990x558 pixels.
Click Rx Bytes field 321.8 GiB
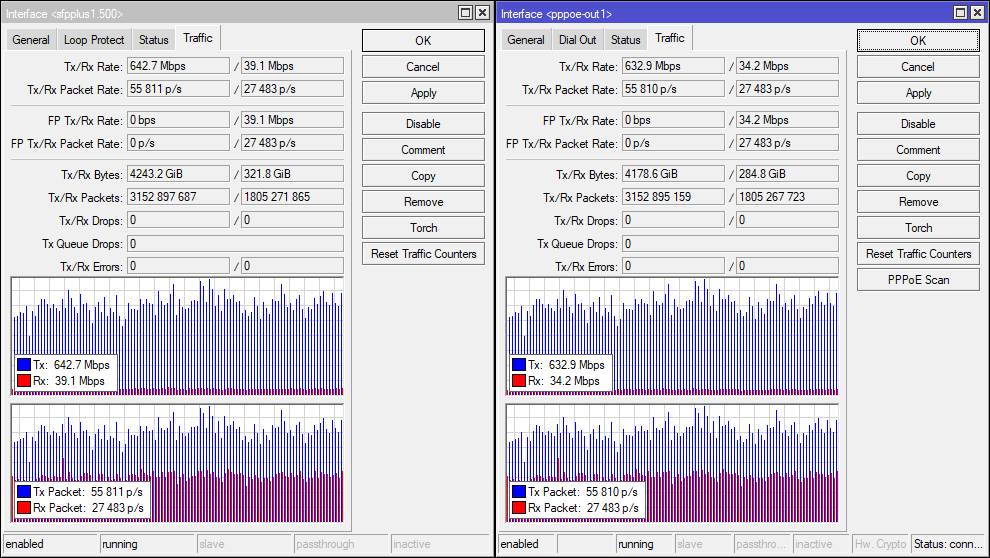pos(292,174)
